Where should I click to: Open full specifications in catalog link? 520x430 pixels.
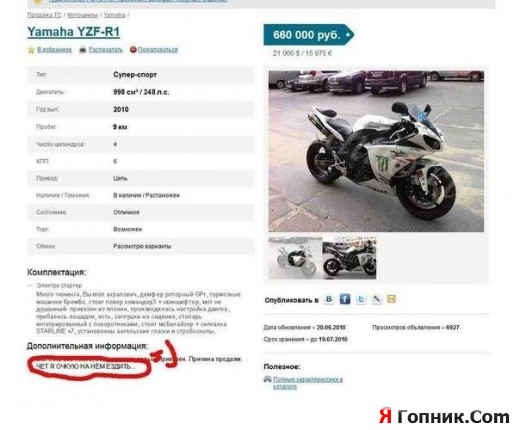308,383
